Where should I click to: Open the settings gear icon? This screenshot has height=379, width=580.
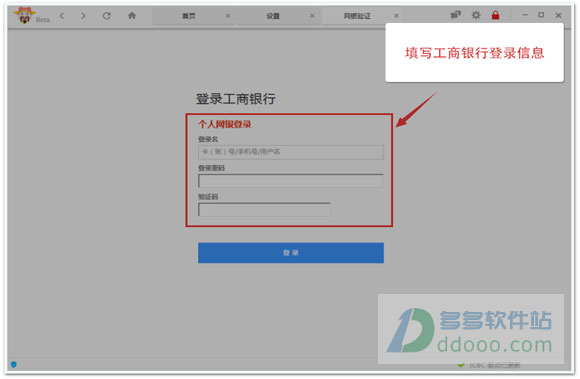click(x=476, y=15)
